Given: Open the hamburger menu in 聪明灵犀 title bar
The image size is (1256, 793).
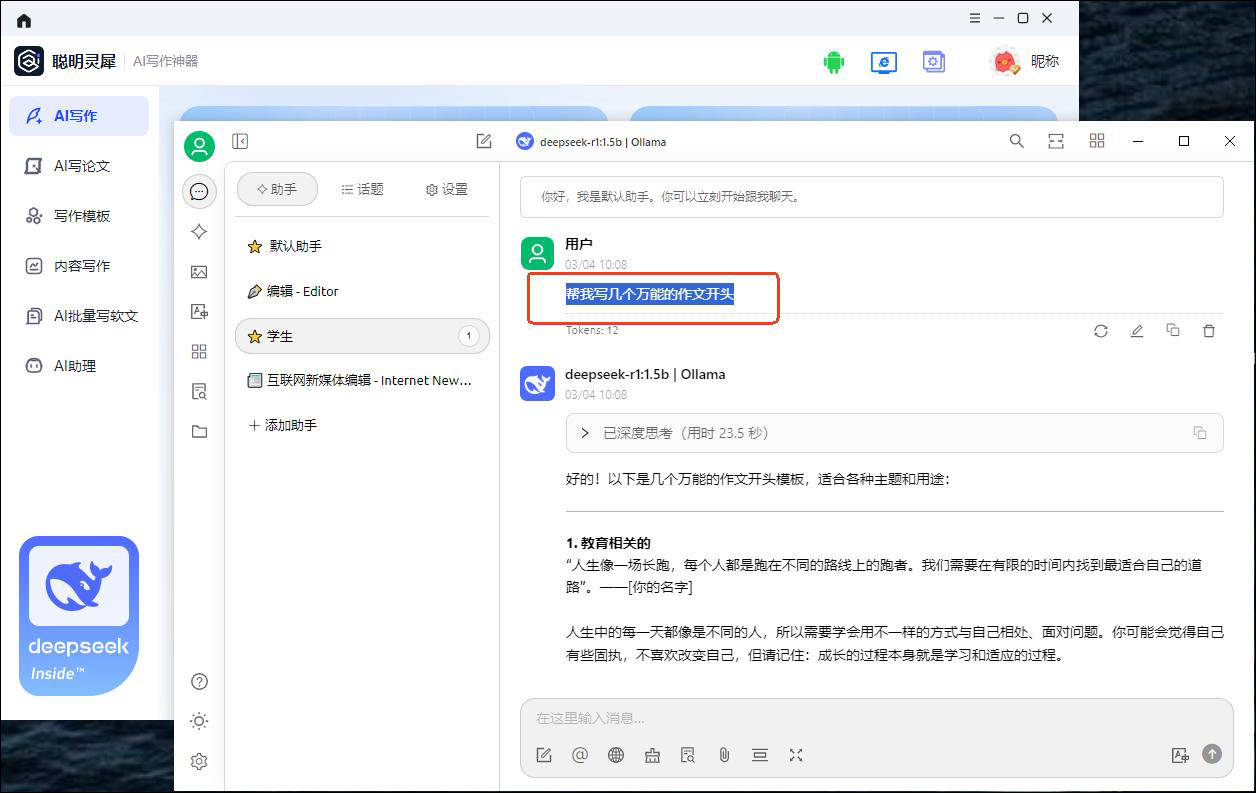Looking at the screenshot, I should 975,18.
